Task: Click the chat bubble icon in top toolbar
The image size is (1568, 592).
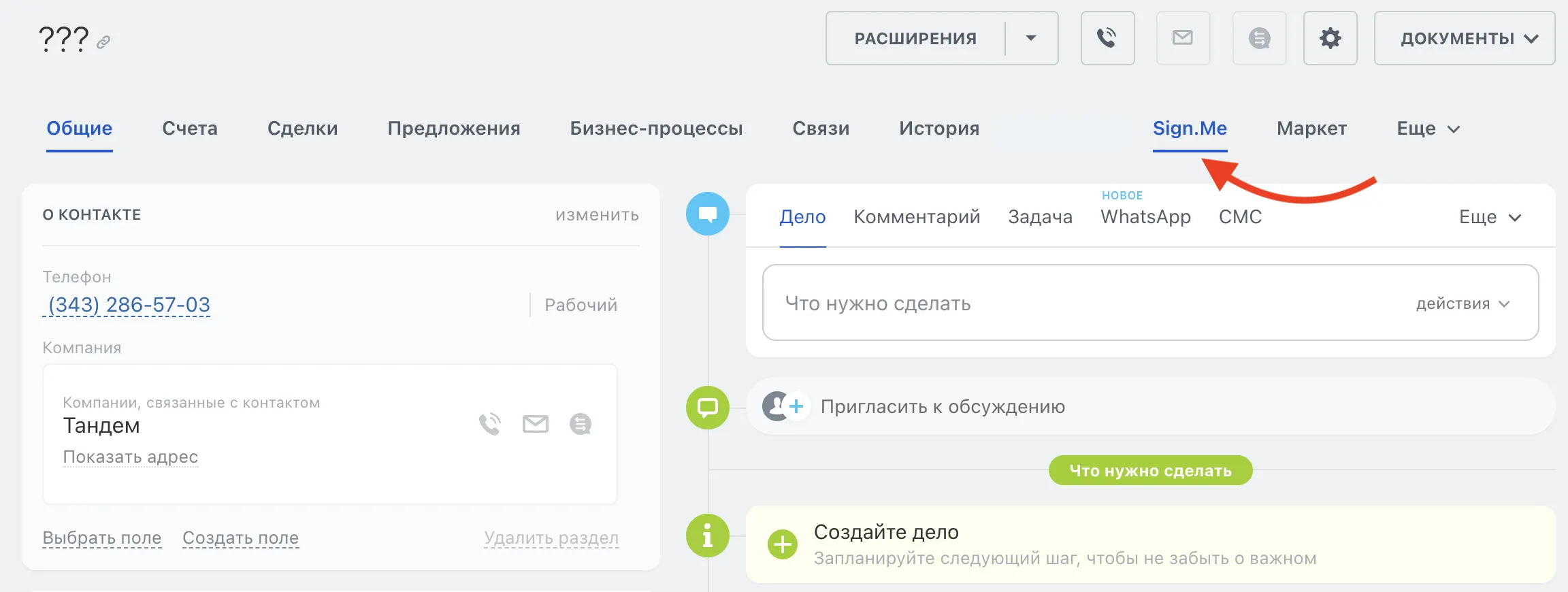Action: [1259, 38]
